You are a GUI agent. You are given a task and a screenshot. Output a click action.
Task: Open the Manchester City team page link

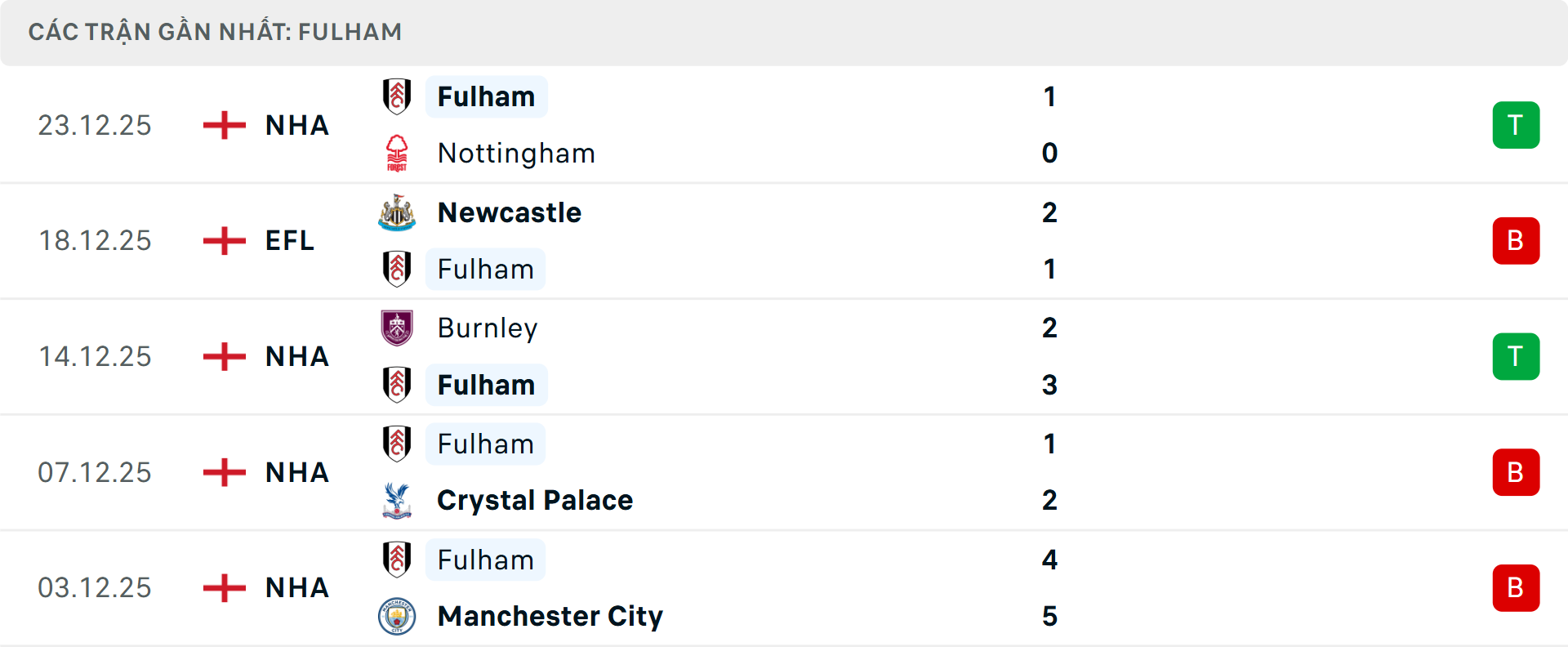(549, 617)
